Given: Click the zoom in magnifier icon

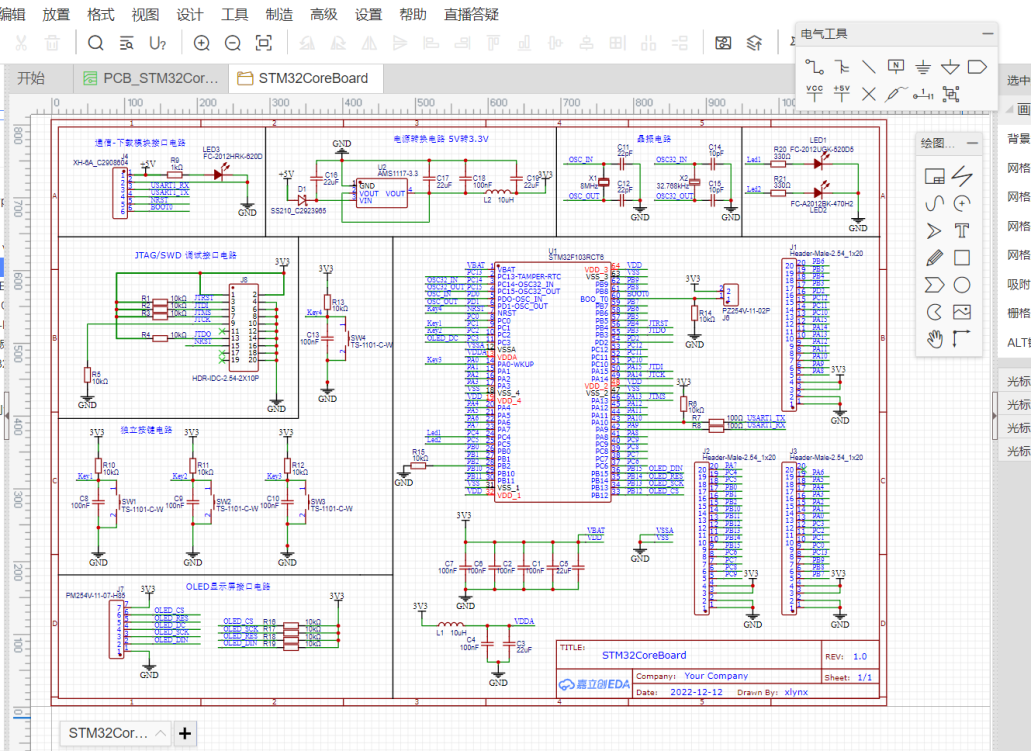Looking at the screenshot, I should (x=202, y=43).
